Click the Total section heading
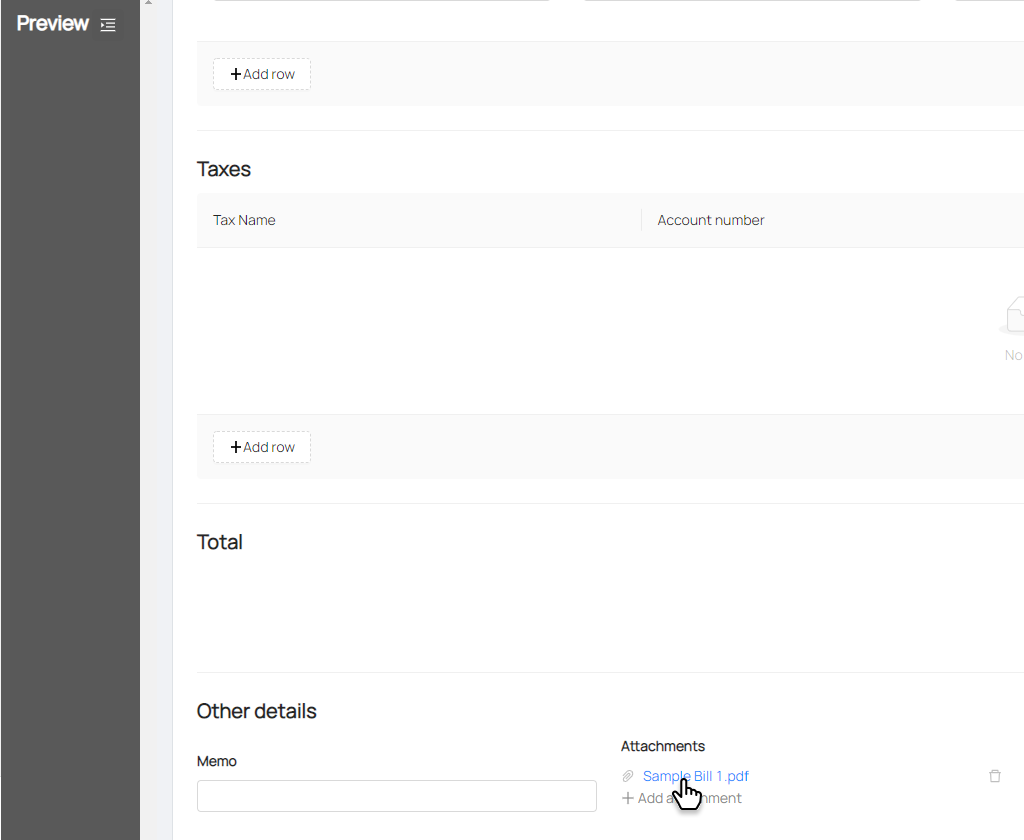 tap(220, 542)
